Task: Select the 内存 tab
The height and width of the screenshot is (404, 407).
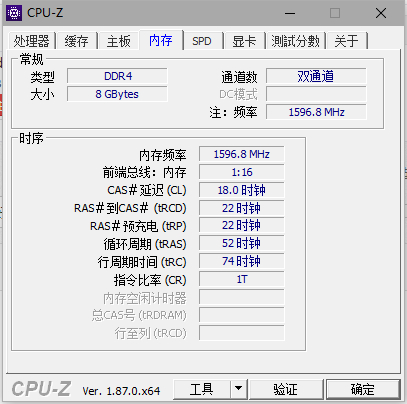Action: point(161,40)
